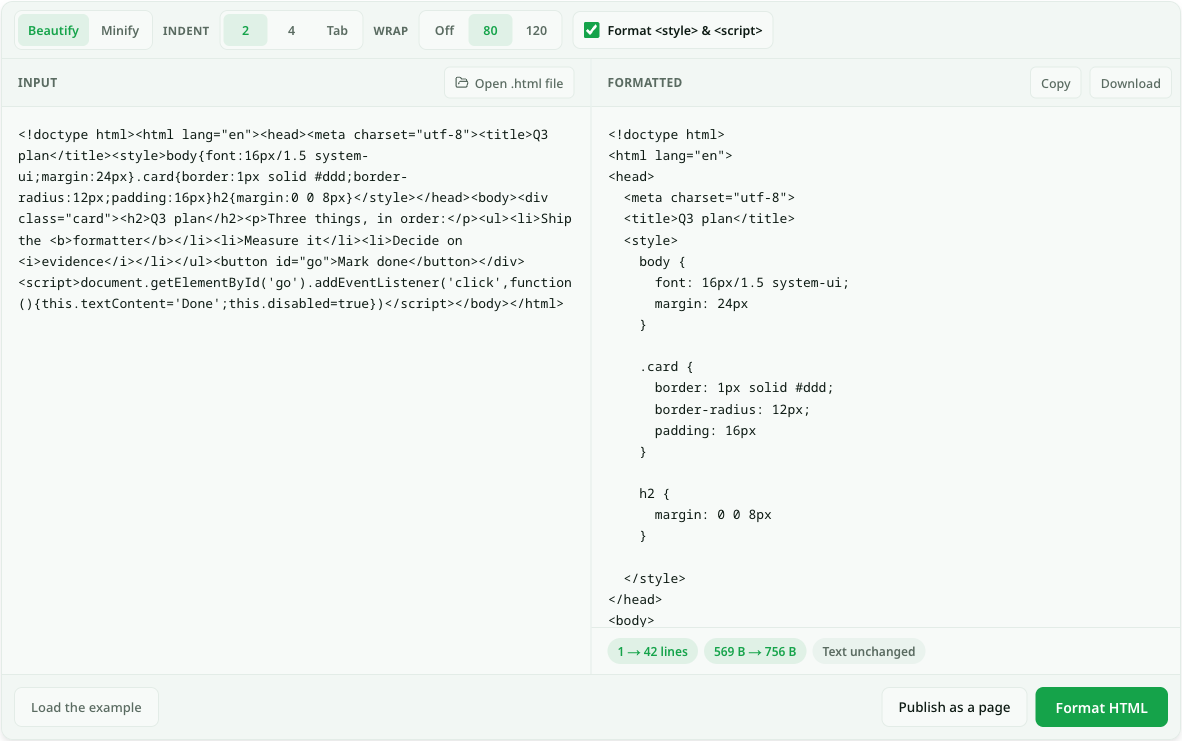Image resolution: width=1182 pixels, height=741 pixels.
Task: Set indent to 2 spaces
Action: 245,30
